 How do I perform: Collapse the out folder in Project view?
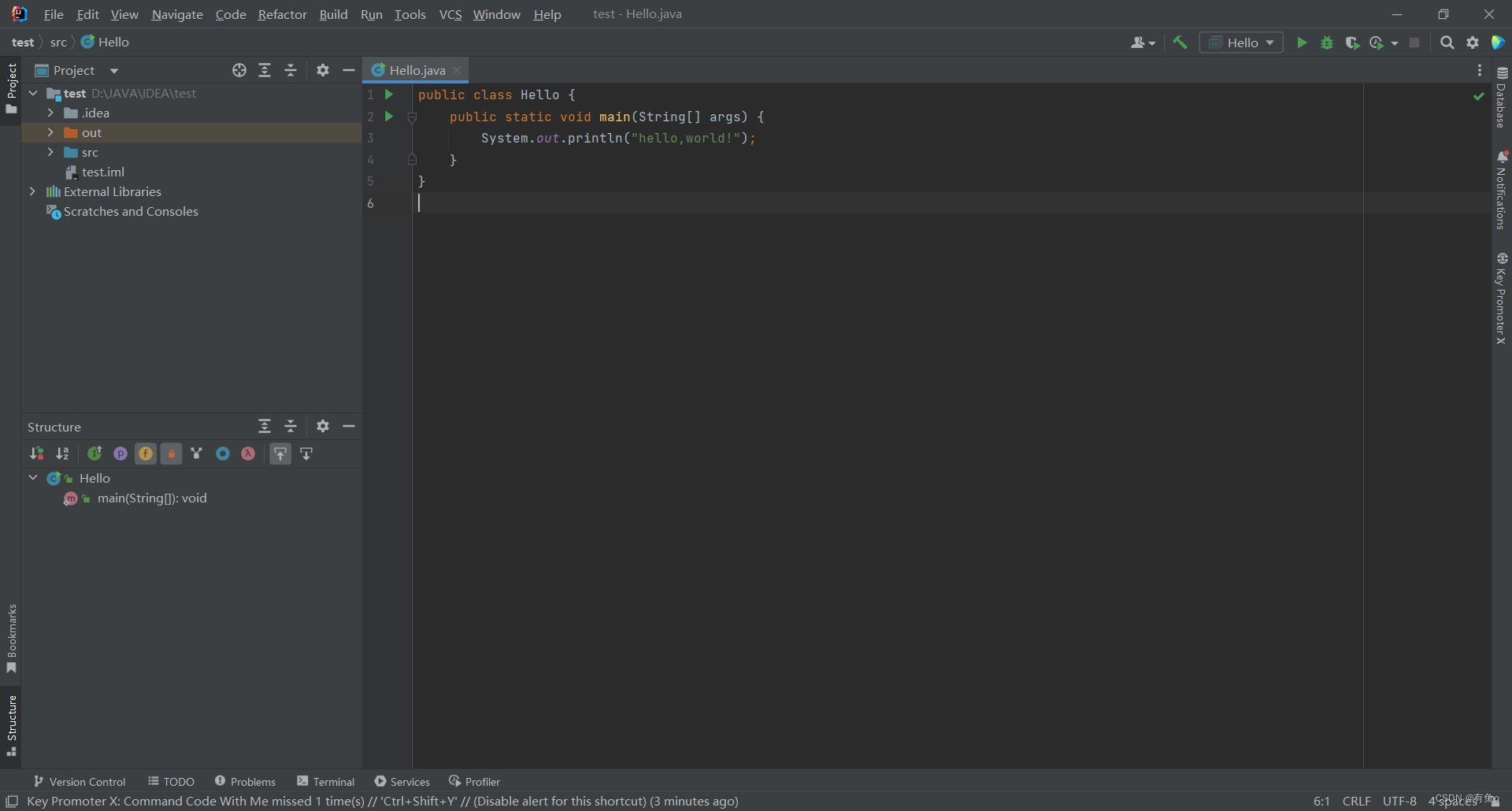(x=50, y=132)
